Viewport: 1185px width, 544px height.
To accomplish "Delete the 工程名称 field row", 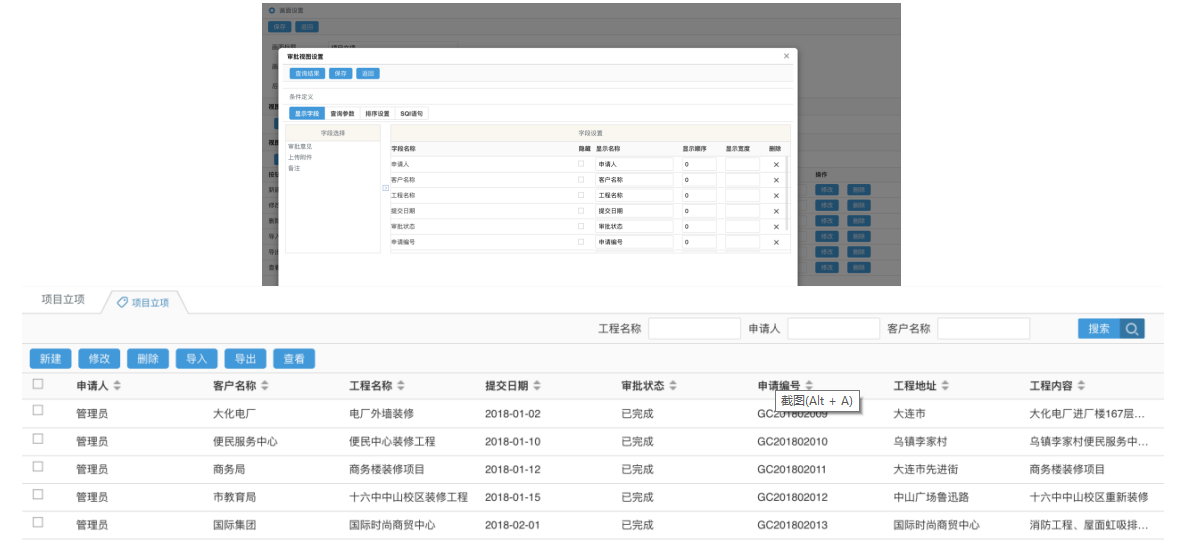I will point(776,195).
